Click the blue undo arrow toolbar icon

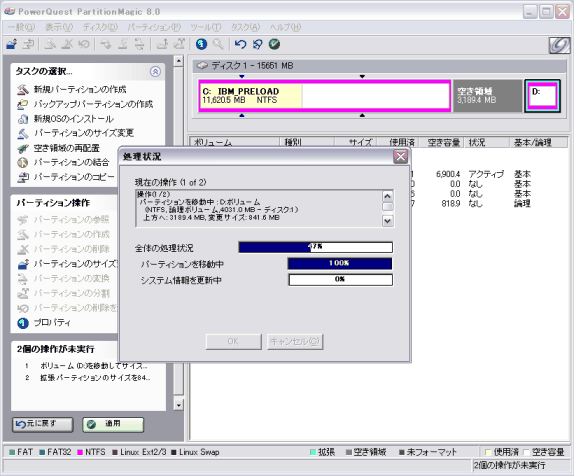coord(240,44)
